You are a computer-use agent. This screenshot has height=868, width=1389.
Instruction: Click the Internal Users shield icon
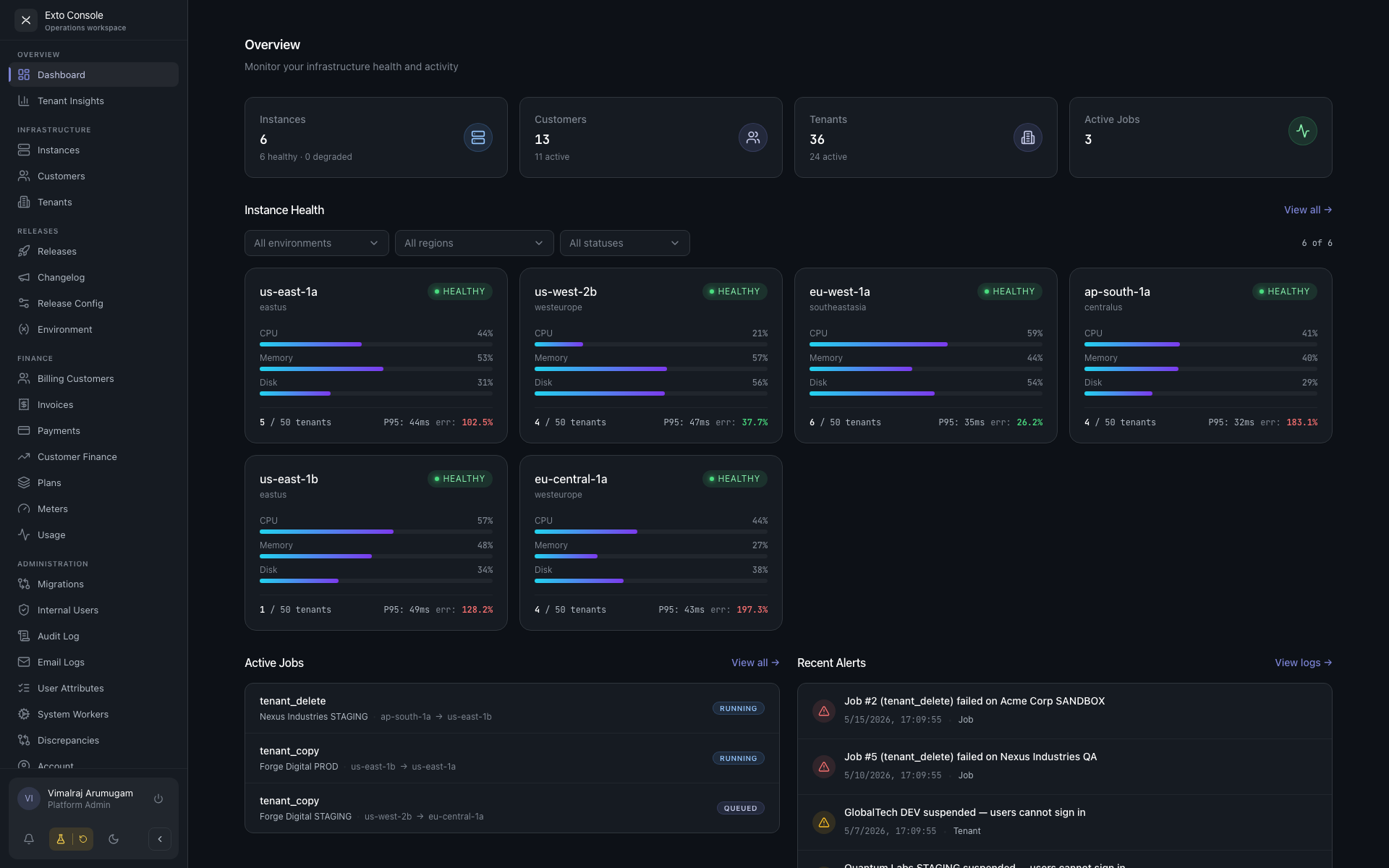coord(24,610)
